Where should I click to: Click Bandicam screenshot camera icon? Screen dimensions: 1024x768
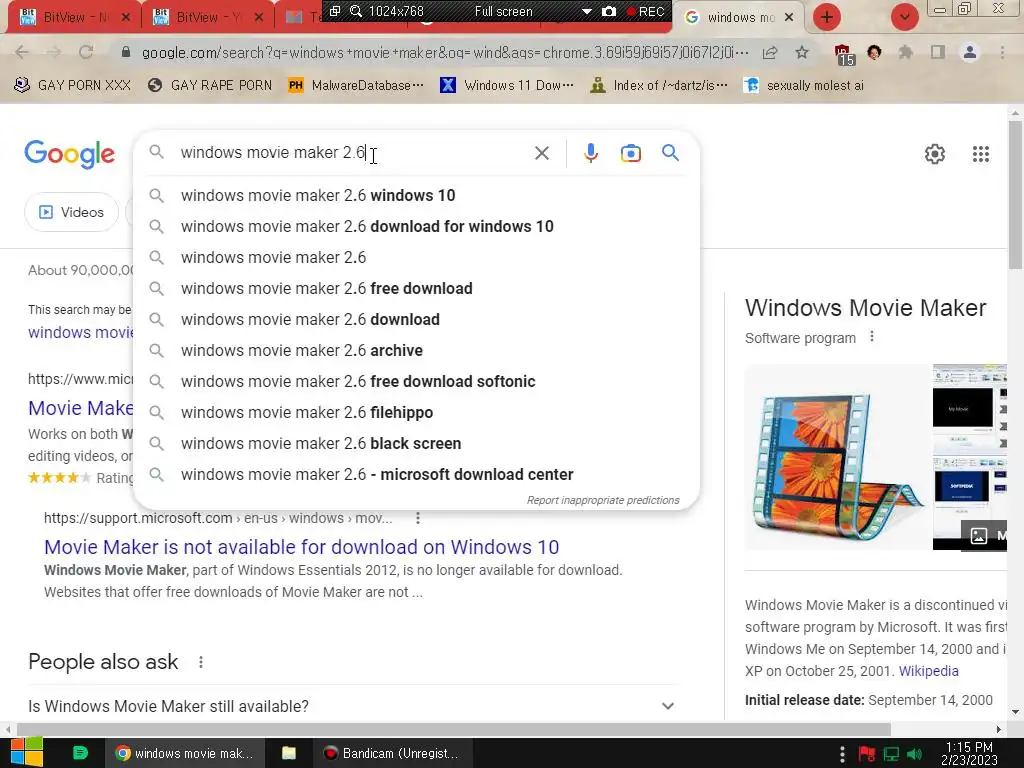(x=609, y=11)
